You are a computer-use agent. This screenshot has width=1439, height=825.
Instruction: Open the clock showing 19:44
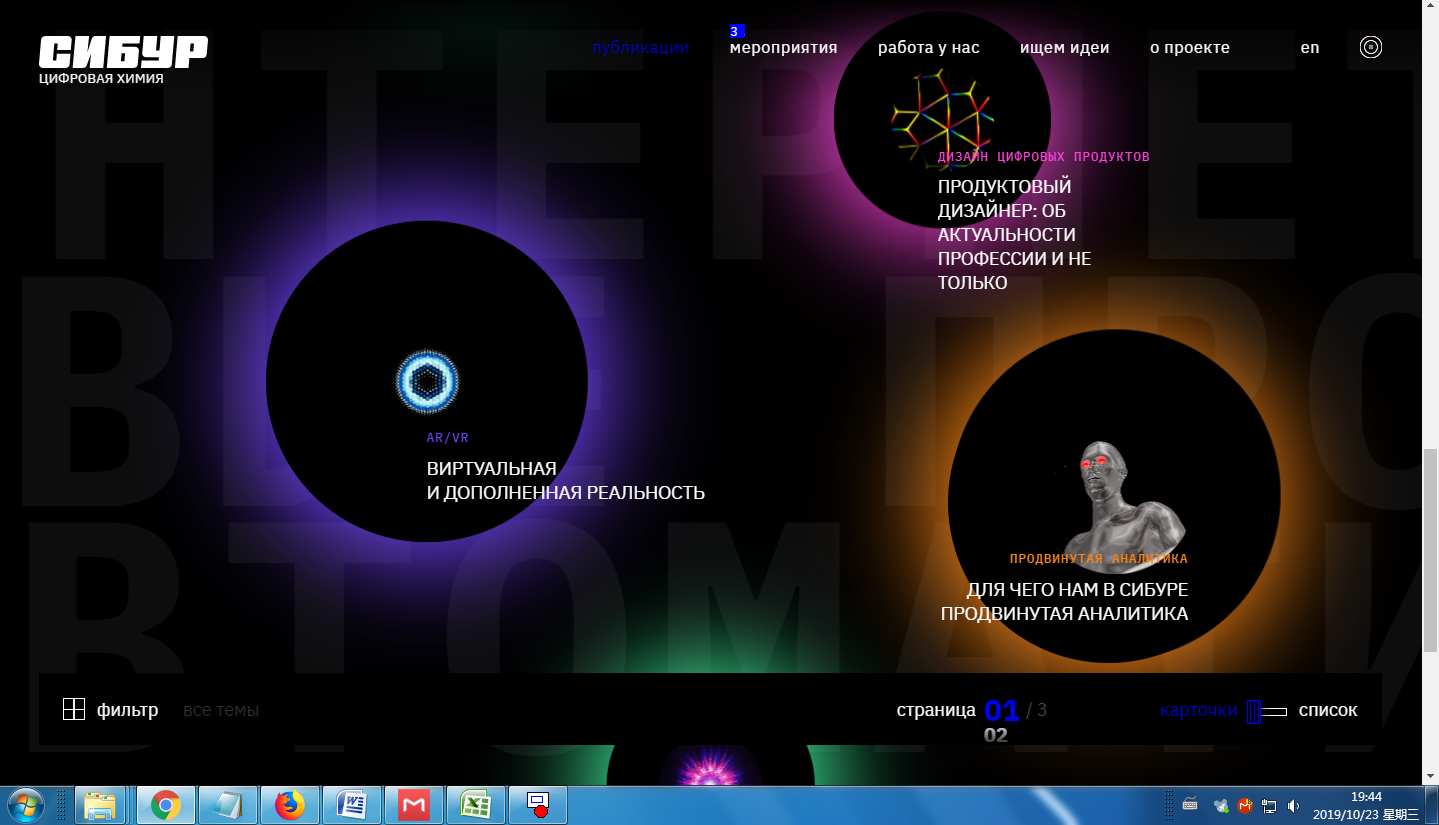(1365, 805)
